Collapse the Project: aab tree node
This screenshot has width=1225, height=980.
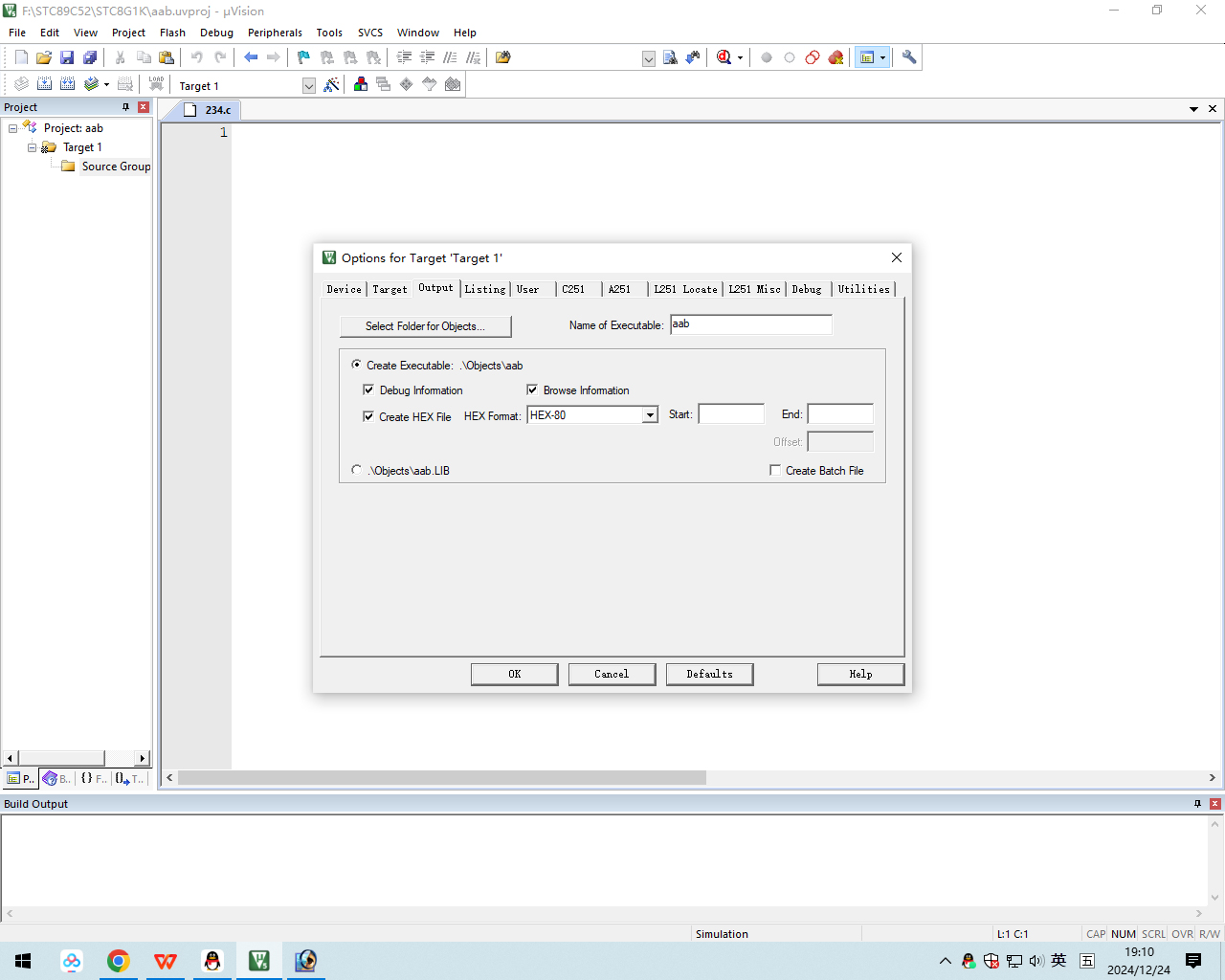pyautogui.click(x=12, y=128)
